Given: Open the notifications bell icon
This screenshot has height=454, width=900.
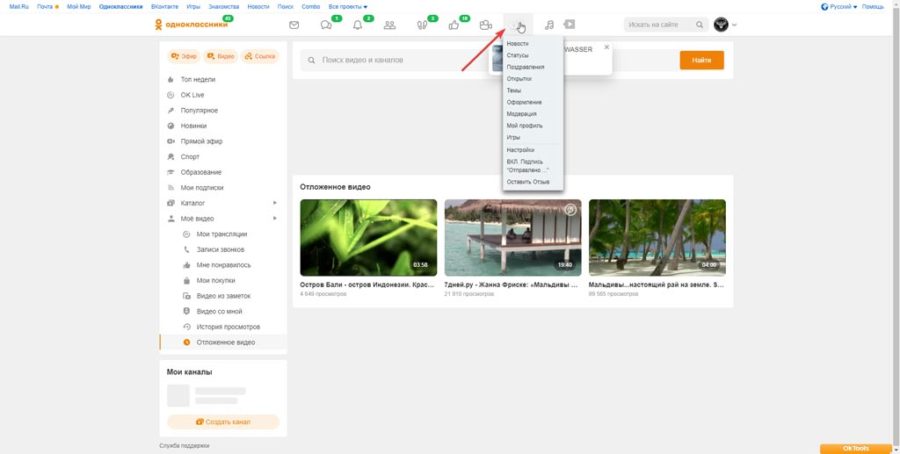Looking at the screenshot, I should (357, 25).
